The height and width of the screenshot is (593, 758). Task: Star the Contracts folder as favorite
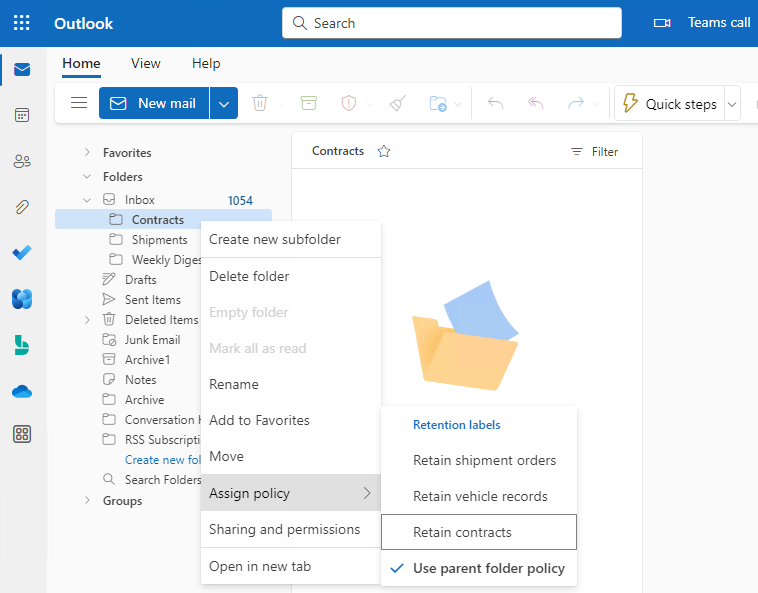(x=383, y=152)
